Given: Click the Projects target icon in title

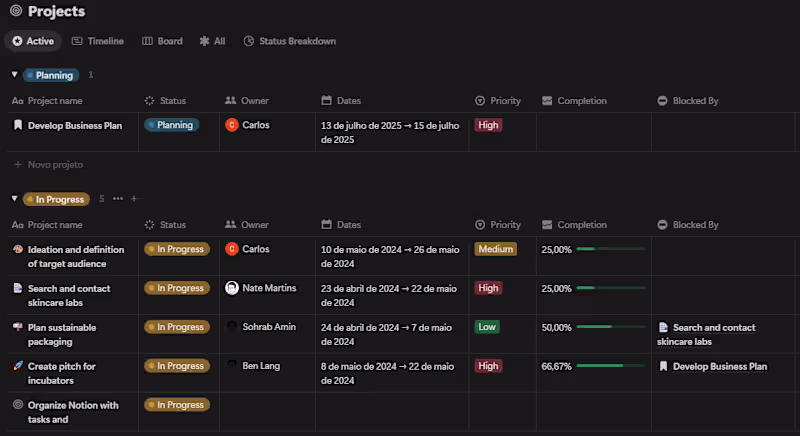Looking at the screenshot, I should pos(15,11).
